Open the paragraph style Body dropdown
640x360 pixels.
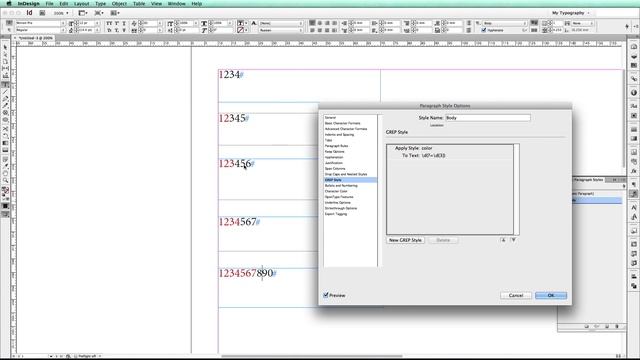(505, 23)
